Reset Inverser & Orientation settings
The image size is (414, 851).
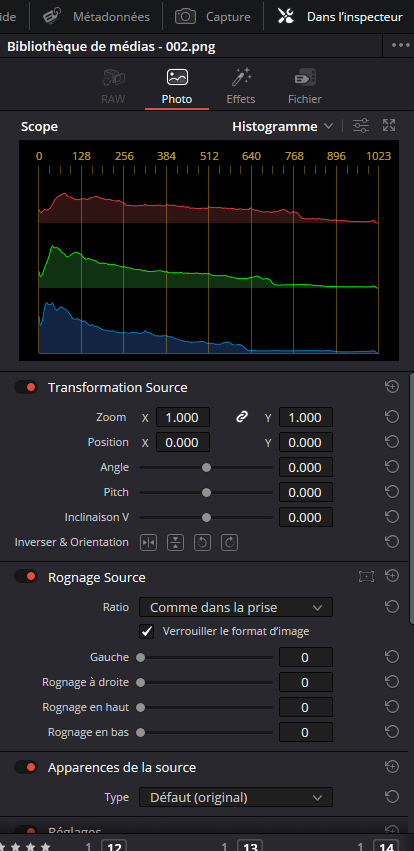pos(392,541)
